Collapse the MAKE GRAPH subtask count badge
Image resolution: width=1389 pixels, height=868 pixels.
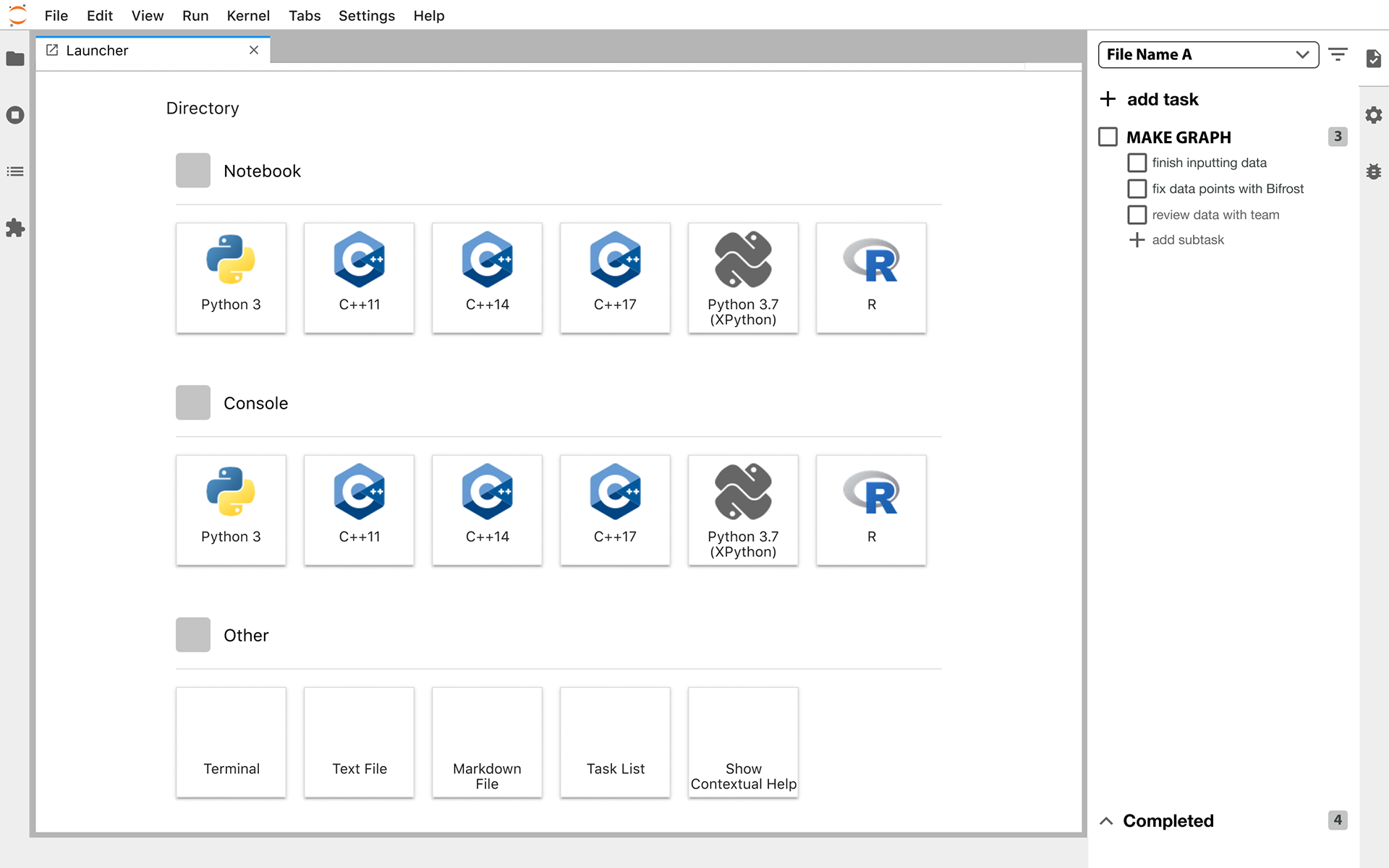point(1337,137)
